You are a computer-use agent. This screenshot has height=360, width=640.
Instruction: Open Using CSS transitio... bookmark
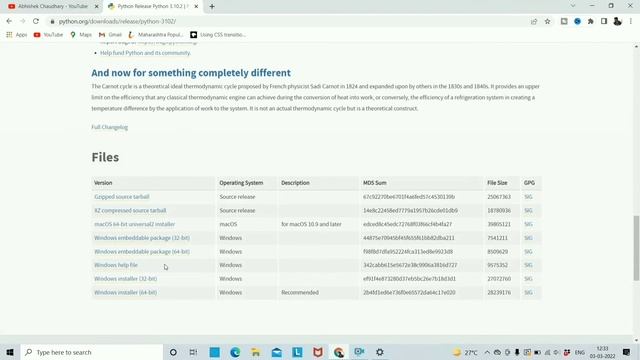click(x=218, y=35)
